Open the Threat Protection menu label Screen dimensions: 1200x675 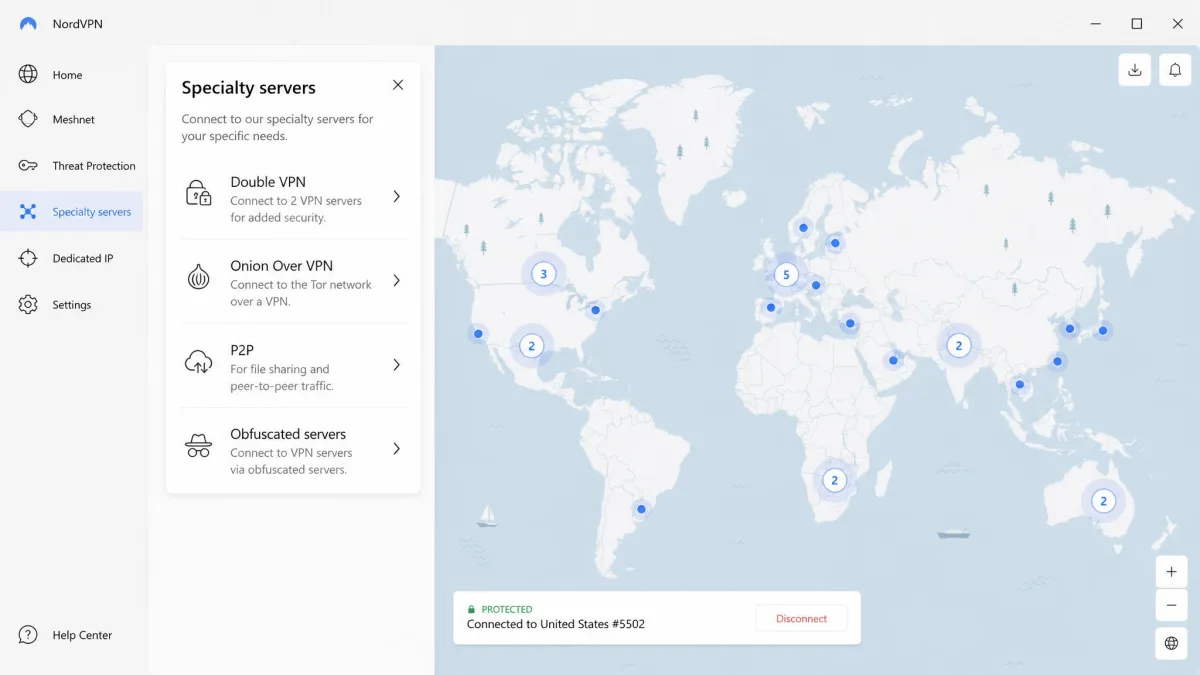94,166
